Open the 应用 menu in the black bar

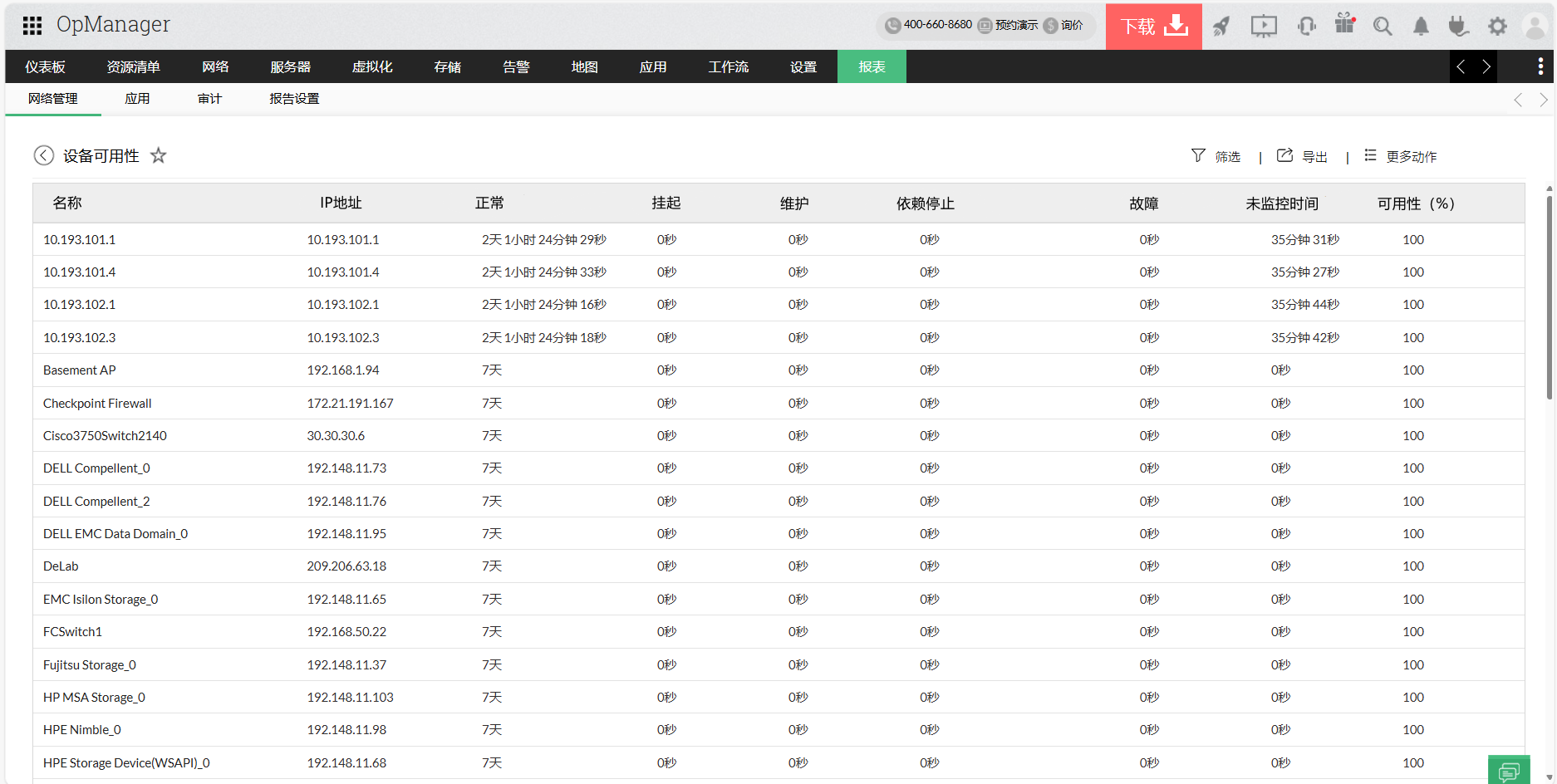pyautogui.click(x=653, y=67)
